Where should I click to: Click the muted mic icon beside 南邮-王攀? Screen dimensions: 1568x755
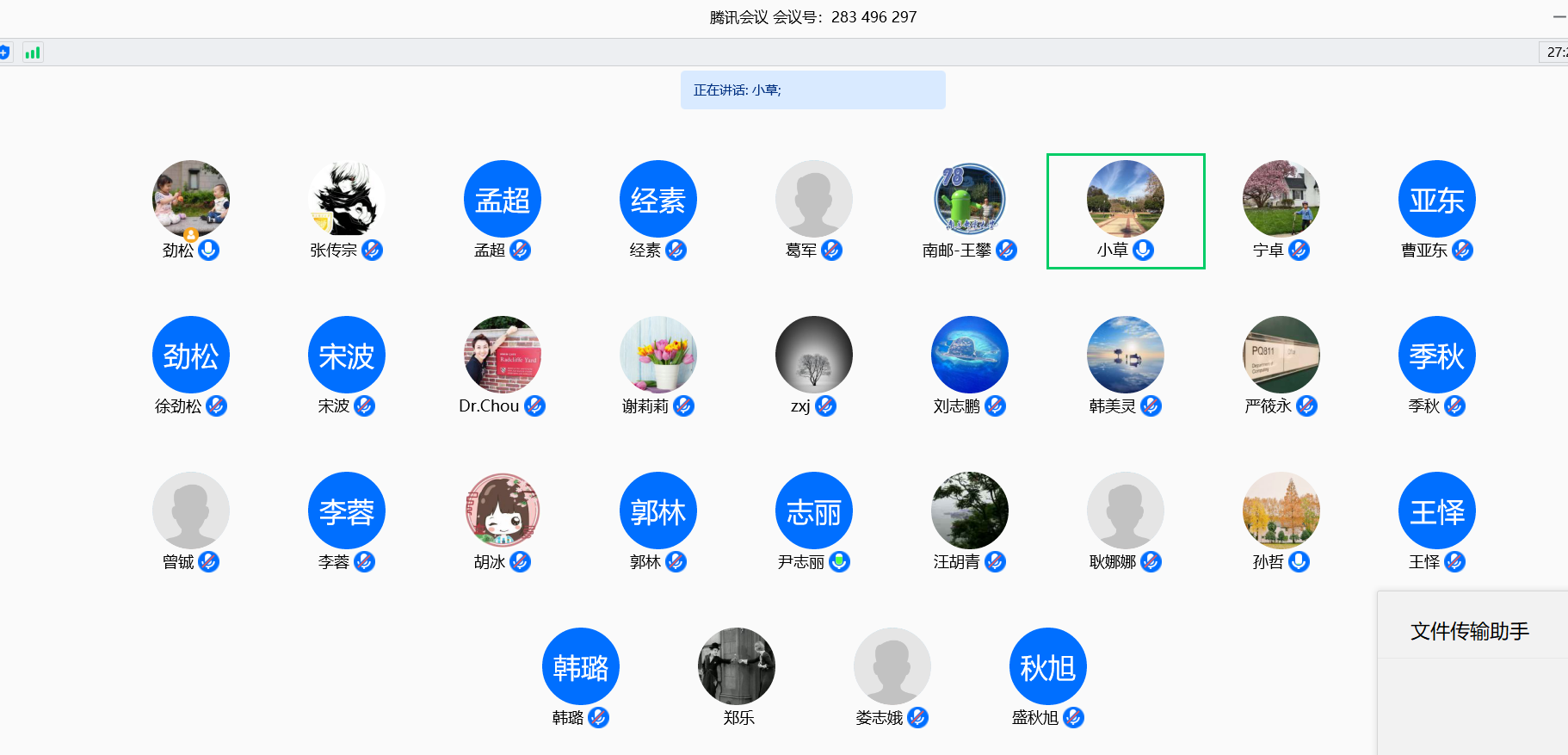point(1006,250)
